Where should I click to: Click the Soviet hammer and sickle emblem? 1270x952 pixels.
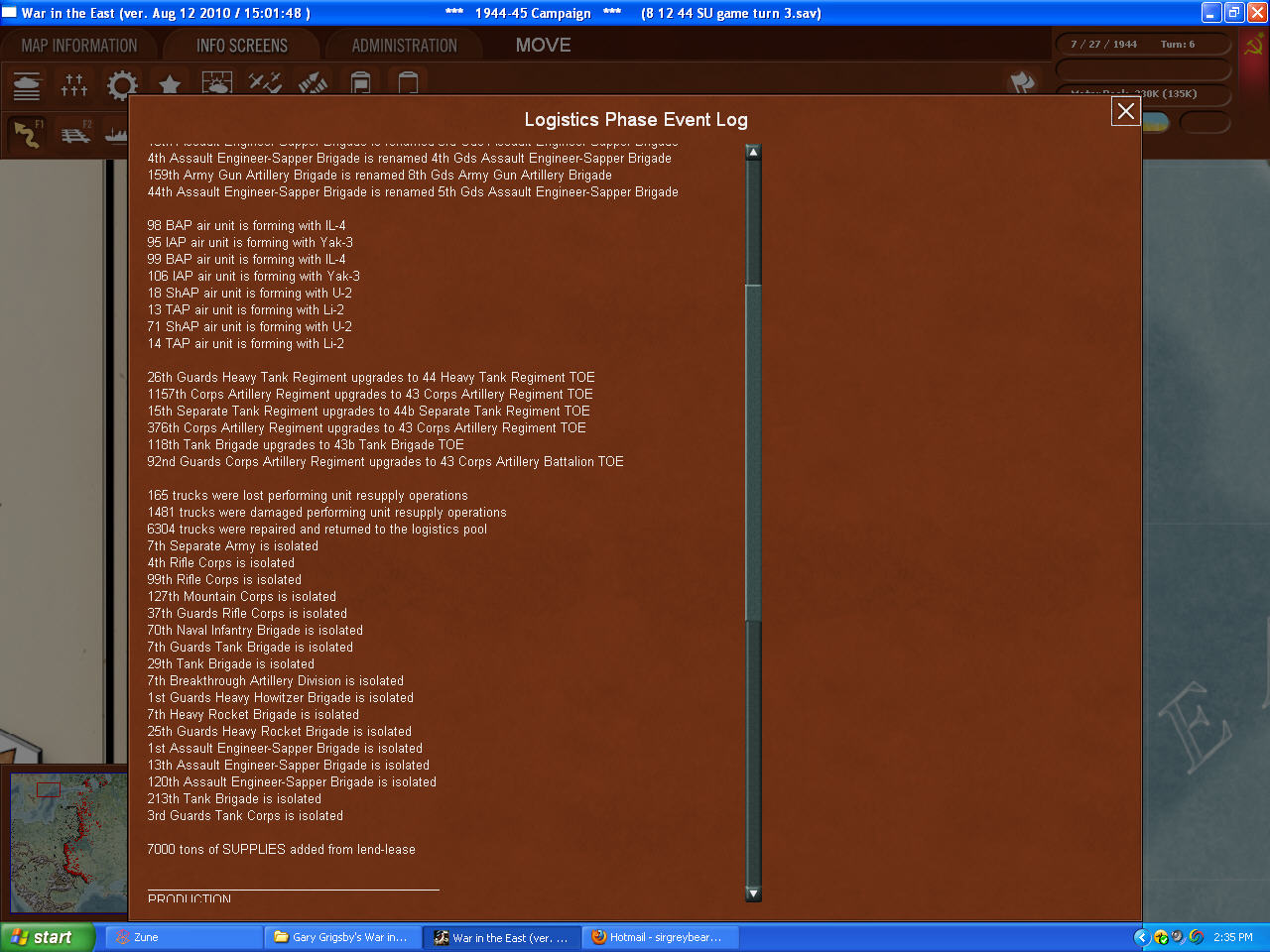click(1254, 45)
